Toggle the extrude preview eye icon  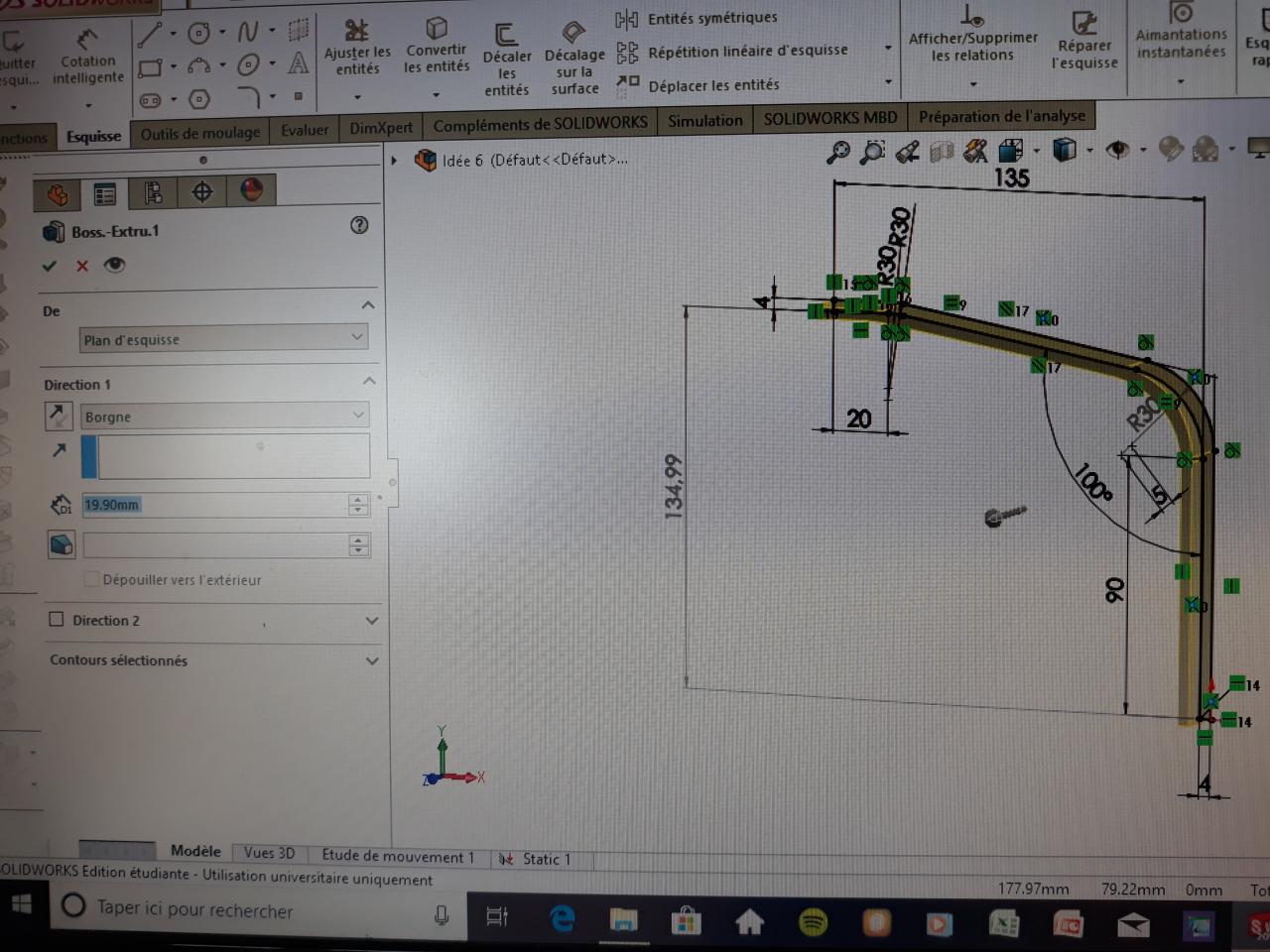tap(115, 265)
